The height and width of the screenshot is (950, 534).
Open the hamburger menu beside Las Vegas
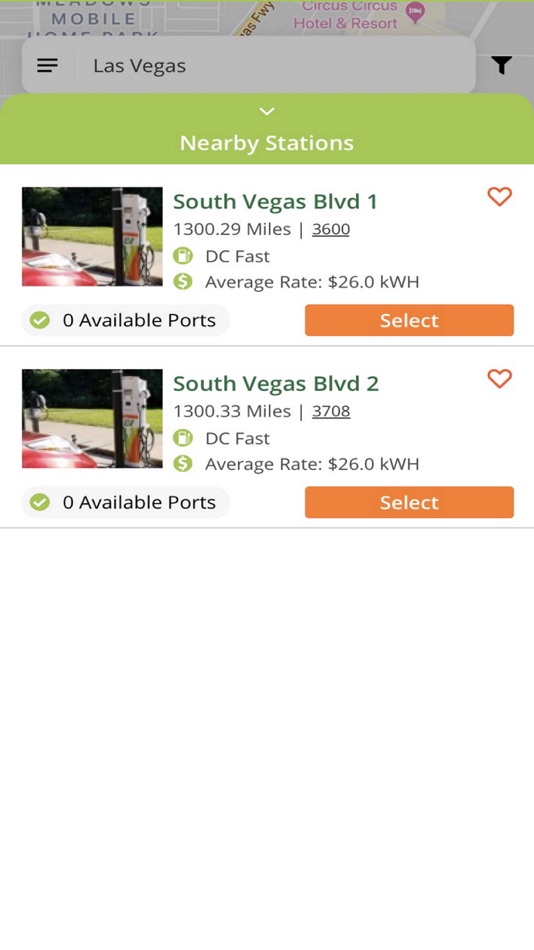click(x=47, y=65)
